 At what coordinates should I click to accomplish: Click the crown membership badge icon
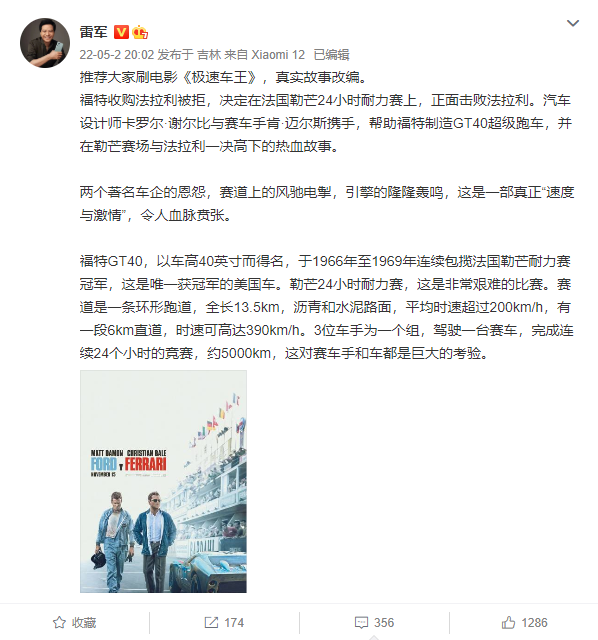[x=140, y=32]
